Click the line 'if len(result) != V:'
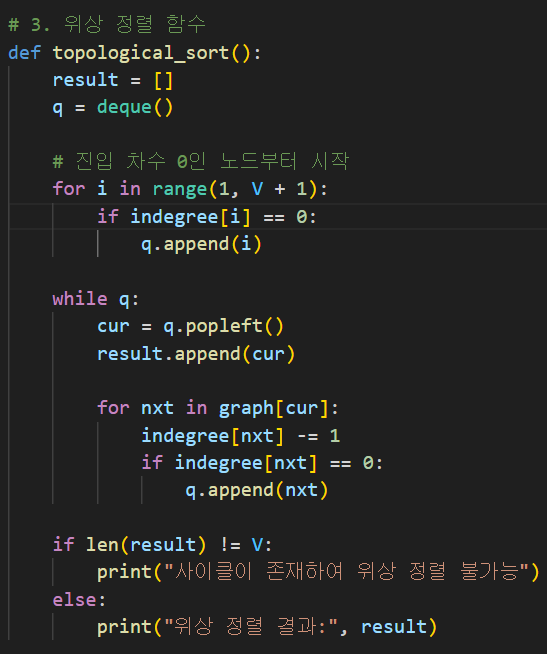 pyautogui.click(x=162, y=545)
